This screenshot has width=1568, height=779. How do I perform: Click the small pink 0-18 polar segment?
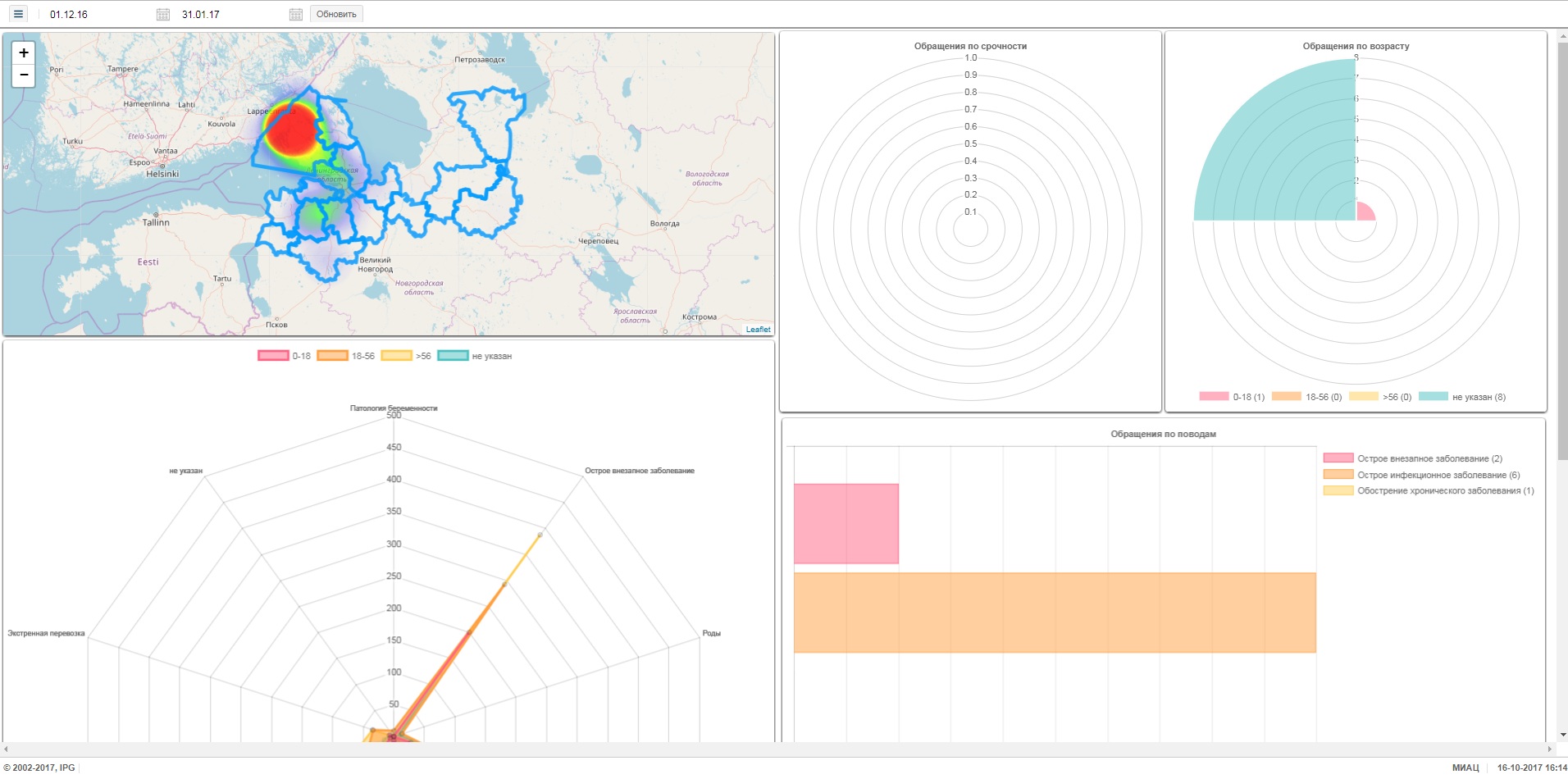point(1364,213)
